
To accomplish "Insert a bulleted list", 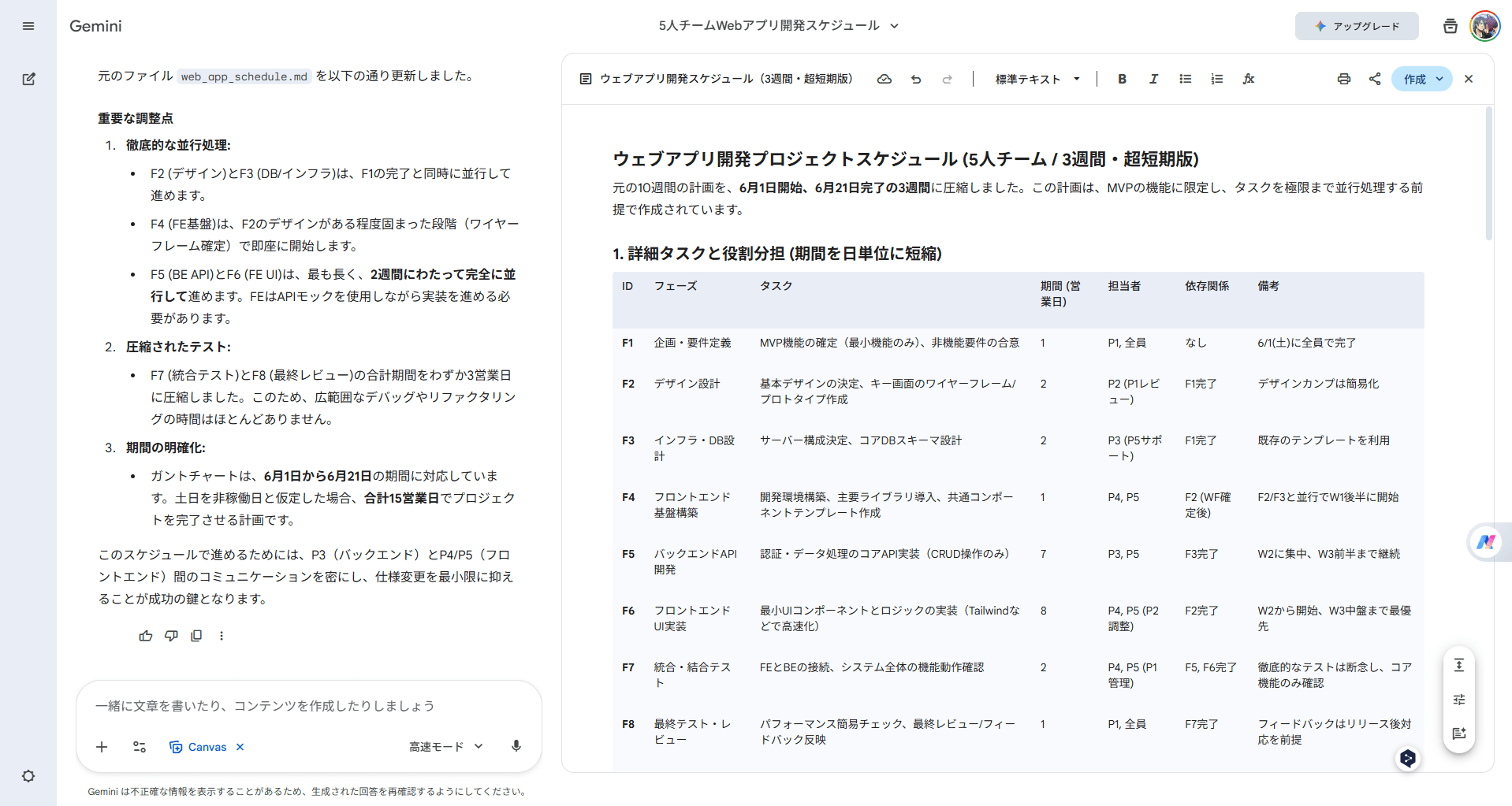I will pos(1185,79).
